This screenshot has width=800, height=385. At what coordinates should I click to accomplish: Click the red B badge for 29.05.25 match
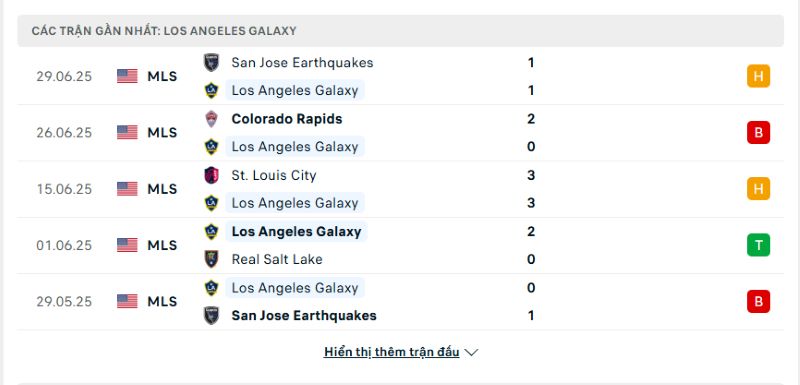(x=759, y=301)
